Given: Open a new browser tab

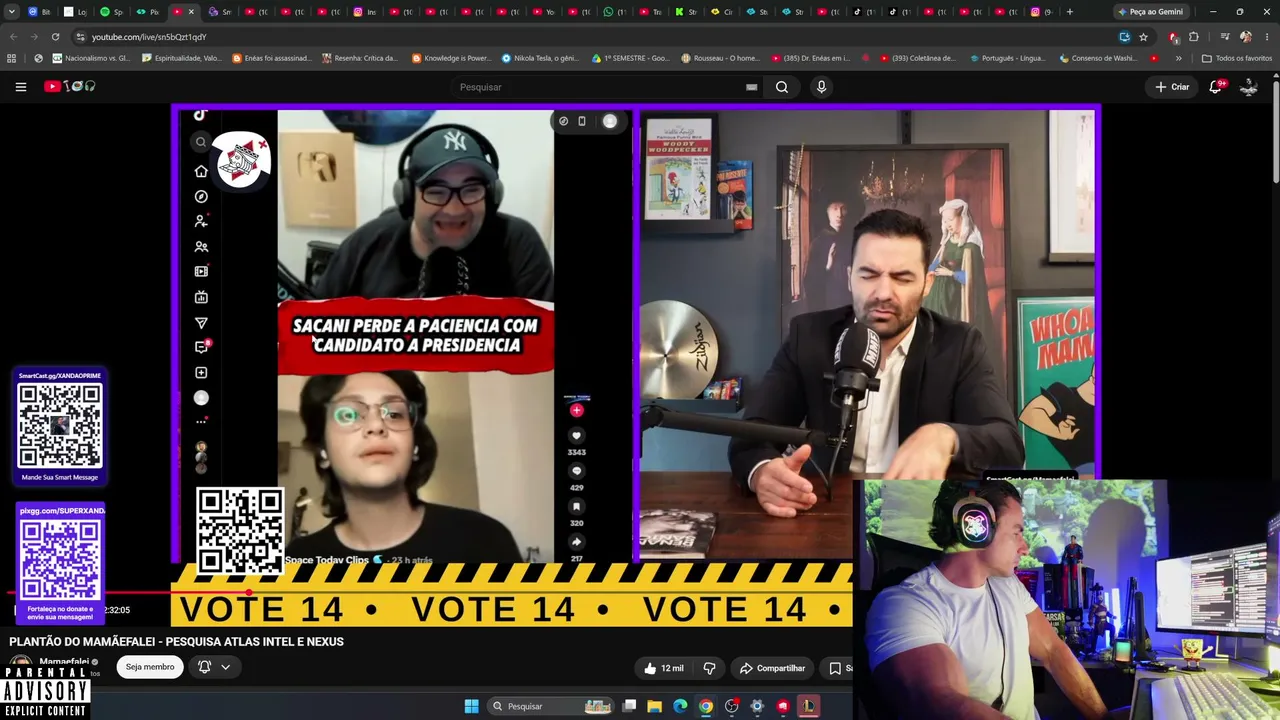Looking at the screenshot, I should click(x=1069, y=12).
